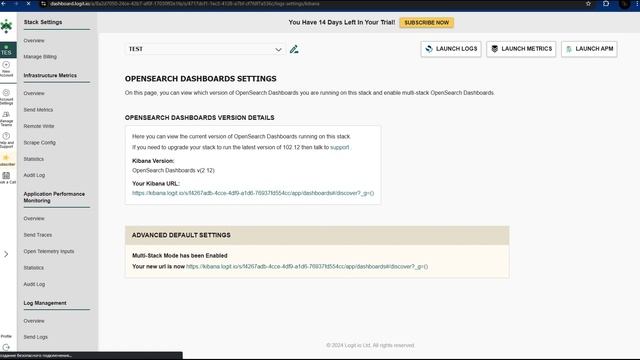The height and width of the screenshot is (360, 640).
Task: Click the browser back arrow
Action: (x=3, y=4)
